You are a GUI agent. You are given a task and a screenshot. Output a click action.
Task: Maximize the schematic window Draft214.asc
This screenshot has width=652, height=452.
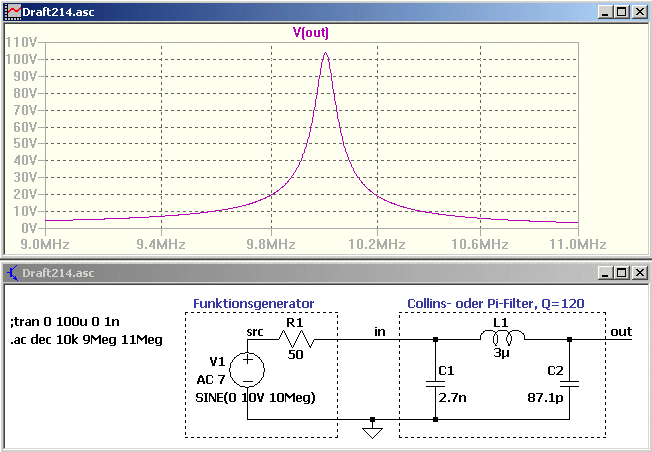click(622, 273)
